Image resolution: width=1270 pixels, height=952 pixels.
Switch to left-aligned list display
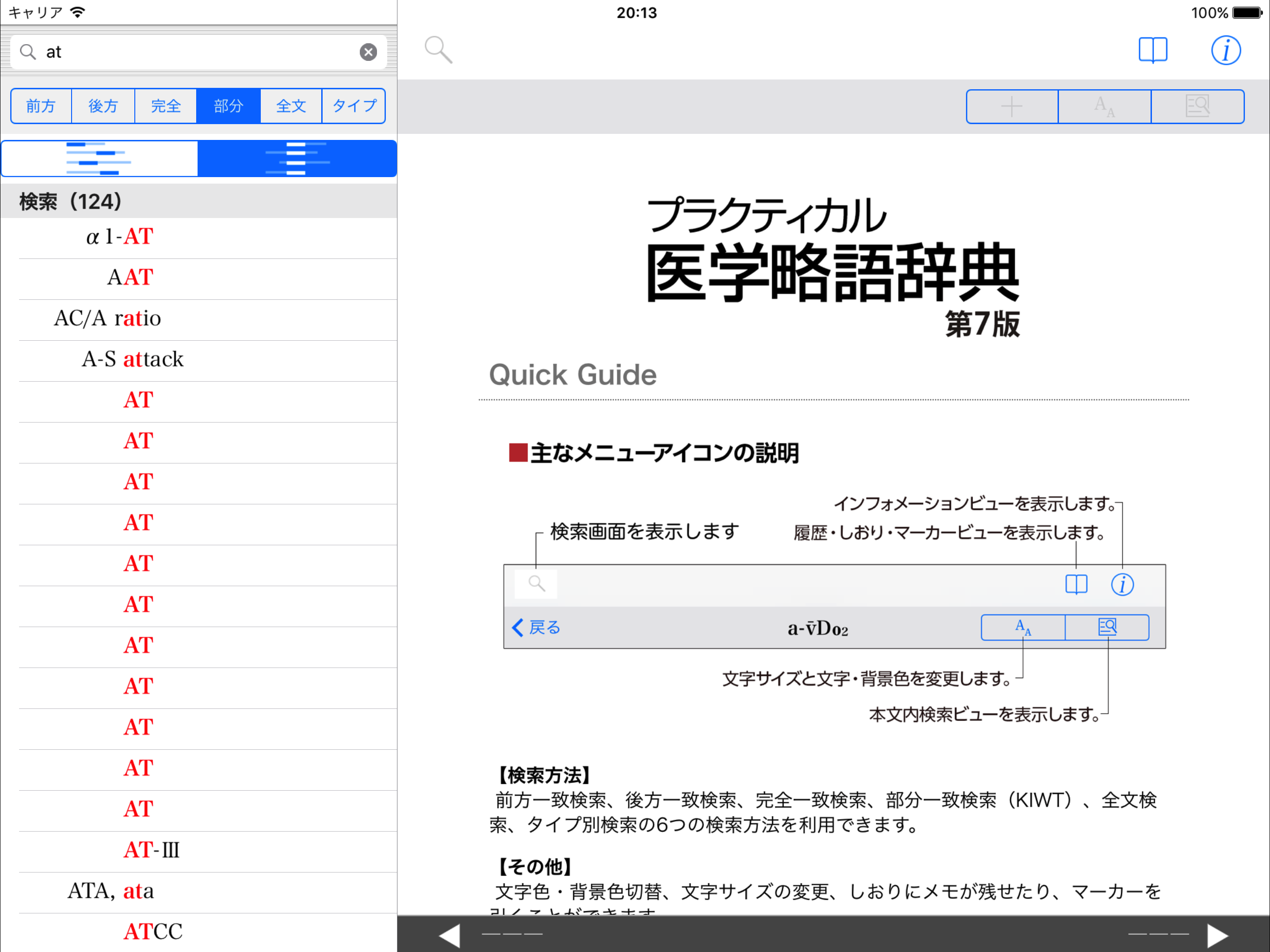[x=100, y=159]
